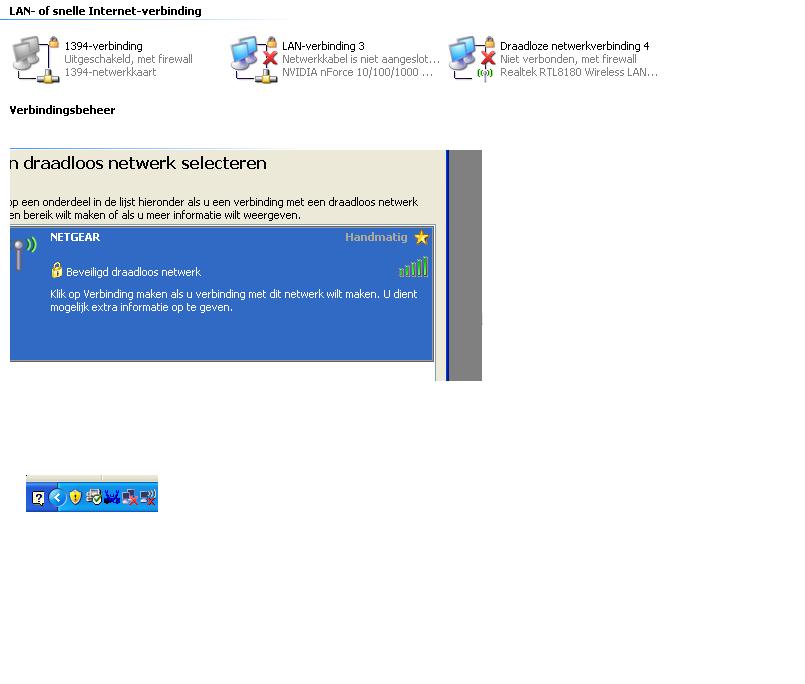Click the green signal strength bars
The width and height of the screenshot is (805, 684).
pos(413,268)
